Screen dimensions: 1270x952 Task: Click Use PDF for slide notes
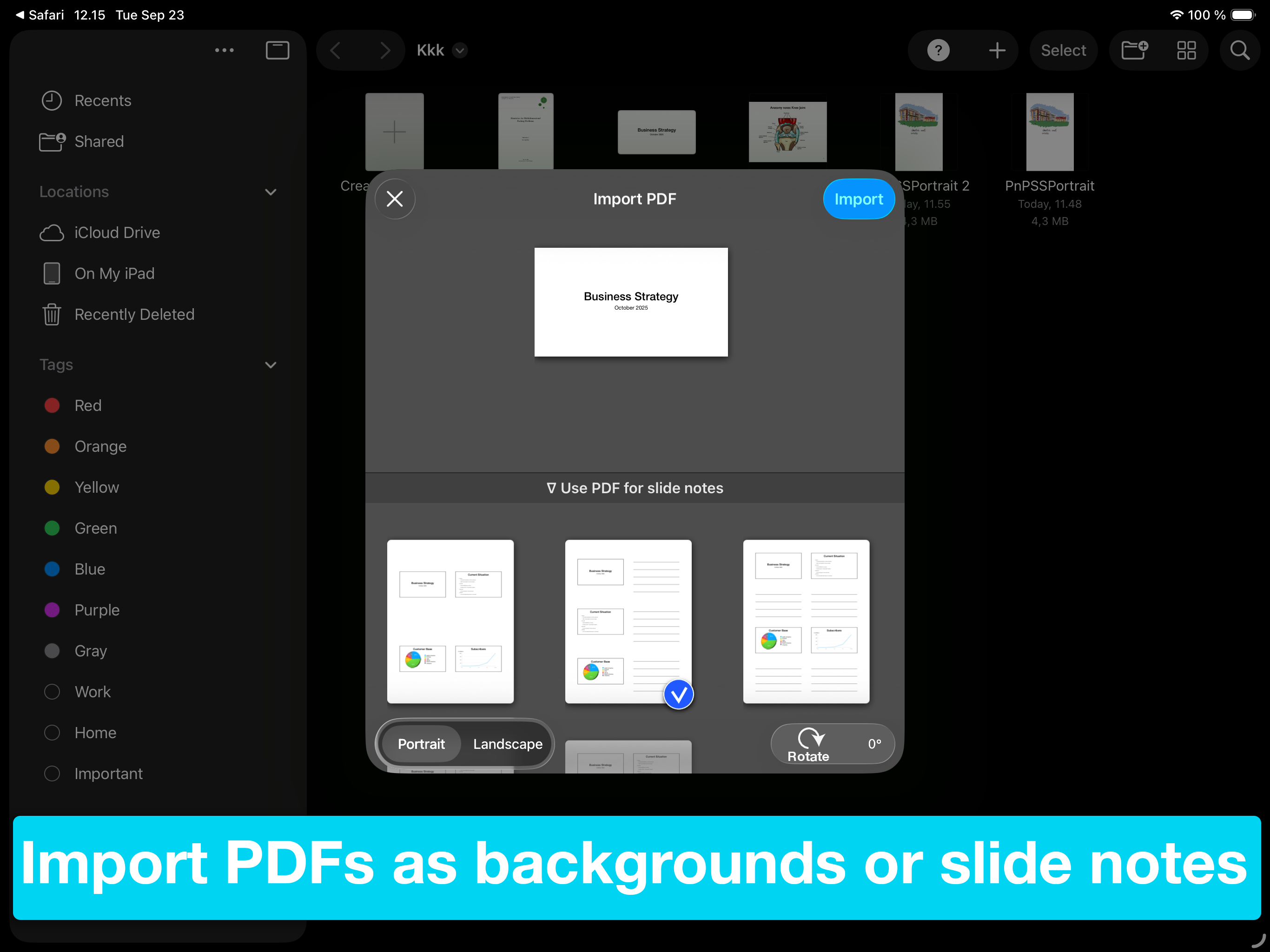pyautogui.click(x=635, y=488)
